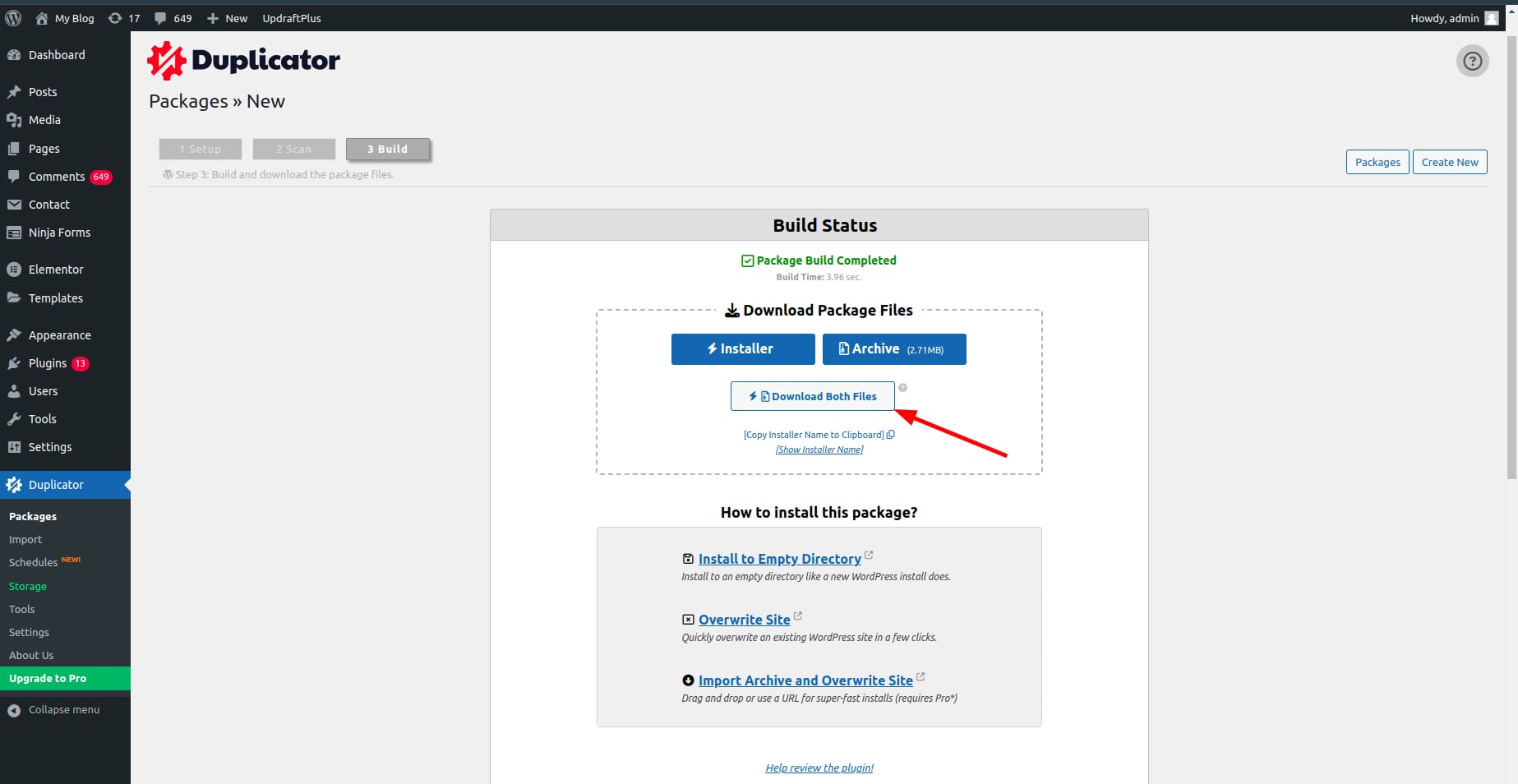Viewport: 1518px width, 784px height.
Task: Click the page vertical scrollbar
Action: pos(1511,247)
